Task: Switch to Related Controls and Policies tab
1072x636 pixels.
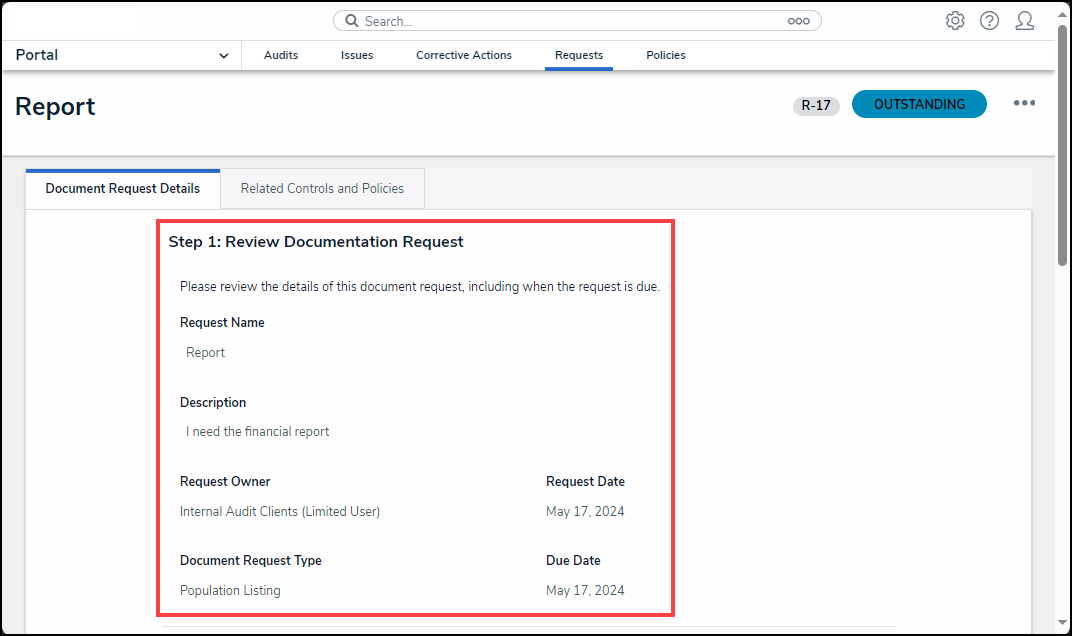Action: point(322,189)
